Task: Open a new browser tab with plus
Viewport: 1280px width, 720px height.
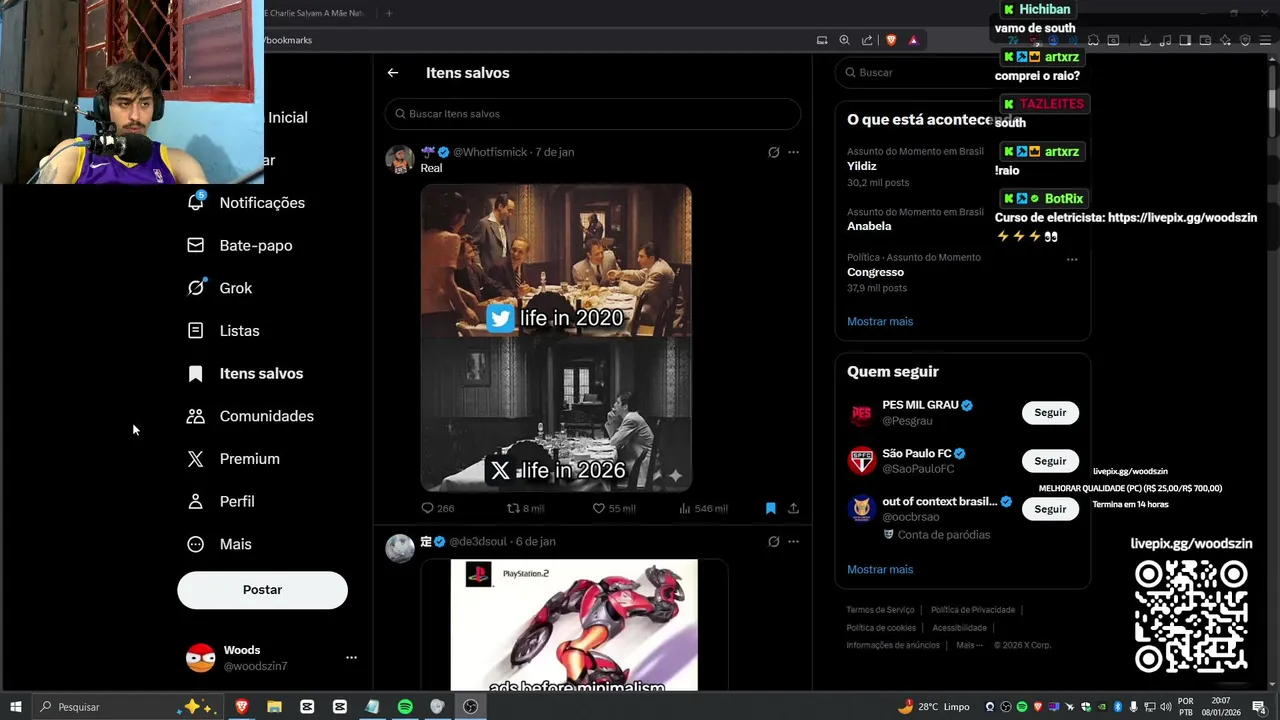Action: (389, 13)
